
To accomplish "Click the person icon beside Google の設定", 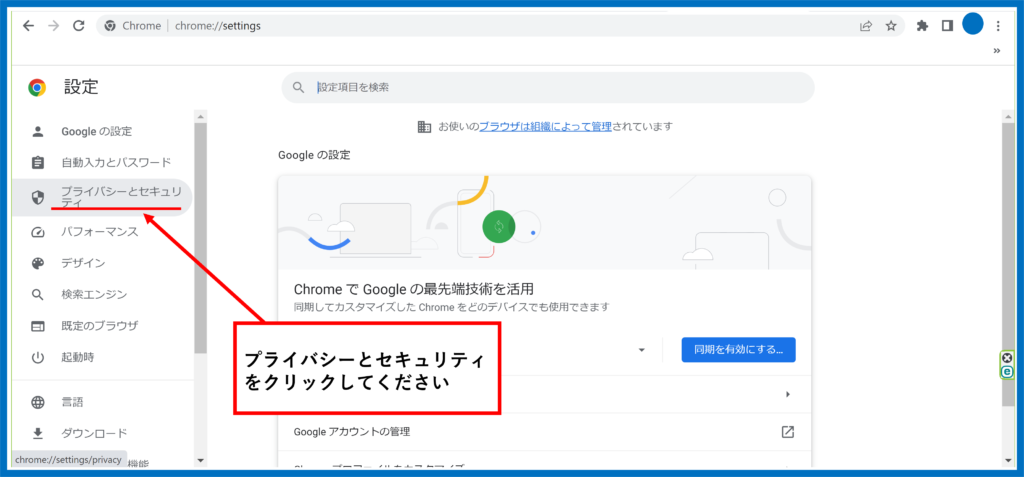I will point(38,131).
